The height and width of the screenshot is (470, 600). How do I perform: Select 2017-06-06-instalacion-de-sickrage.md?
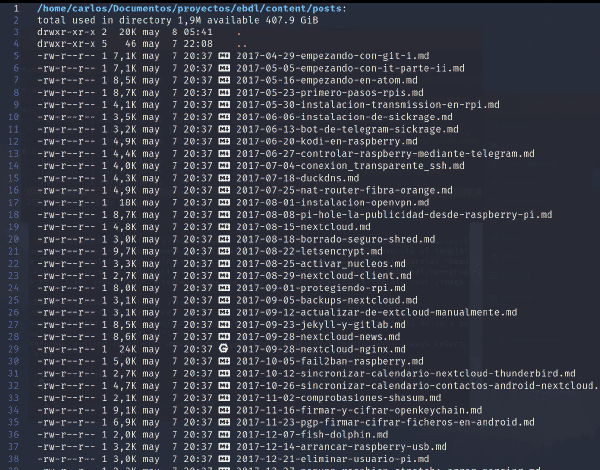(344, 117)
